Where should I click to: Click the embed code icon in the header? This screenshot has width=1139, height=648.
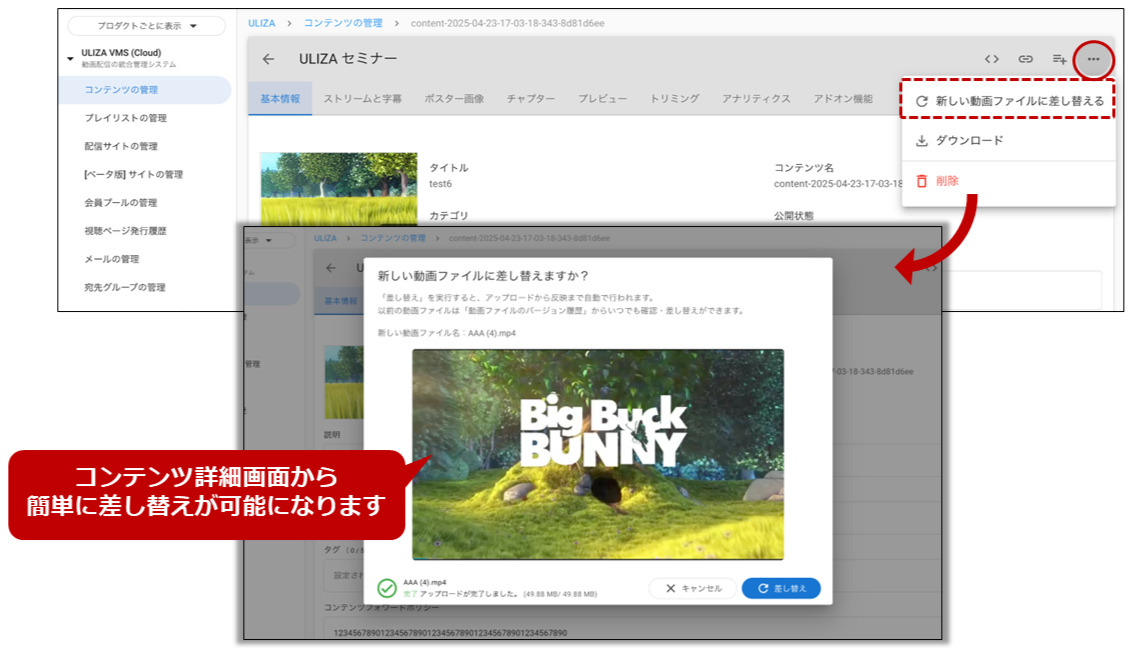point(992,59)
